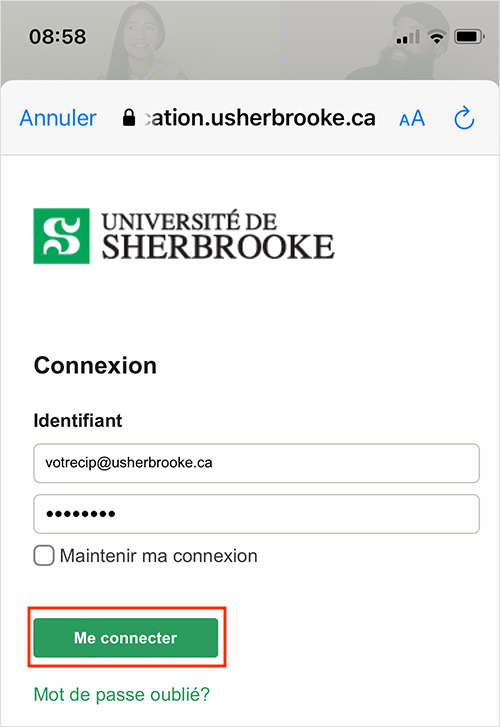Viewport: 500px width, 727px height.
Task: Tap the battery status icon
Action: coord(469,37)
